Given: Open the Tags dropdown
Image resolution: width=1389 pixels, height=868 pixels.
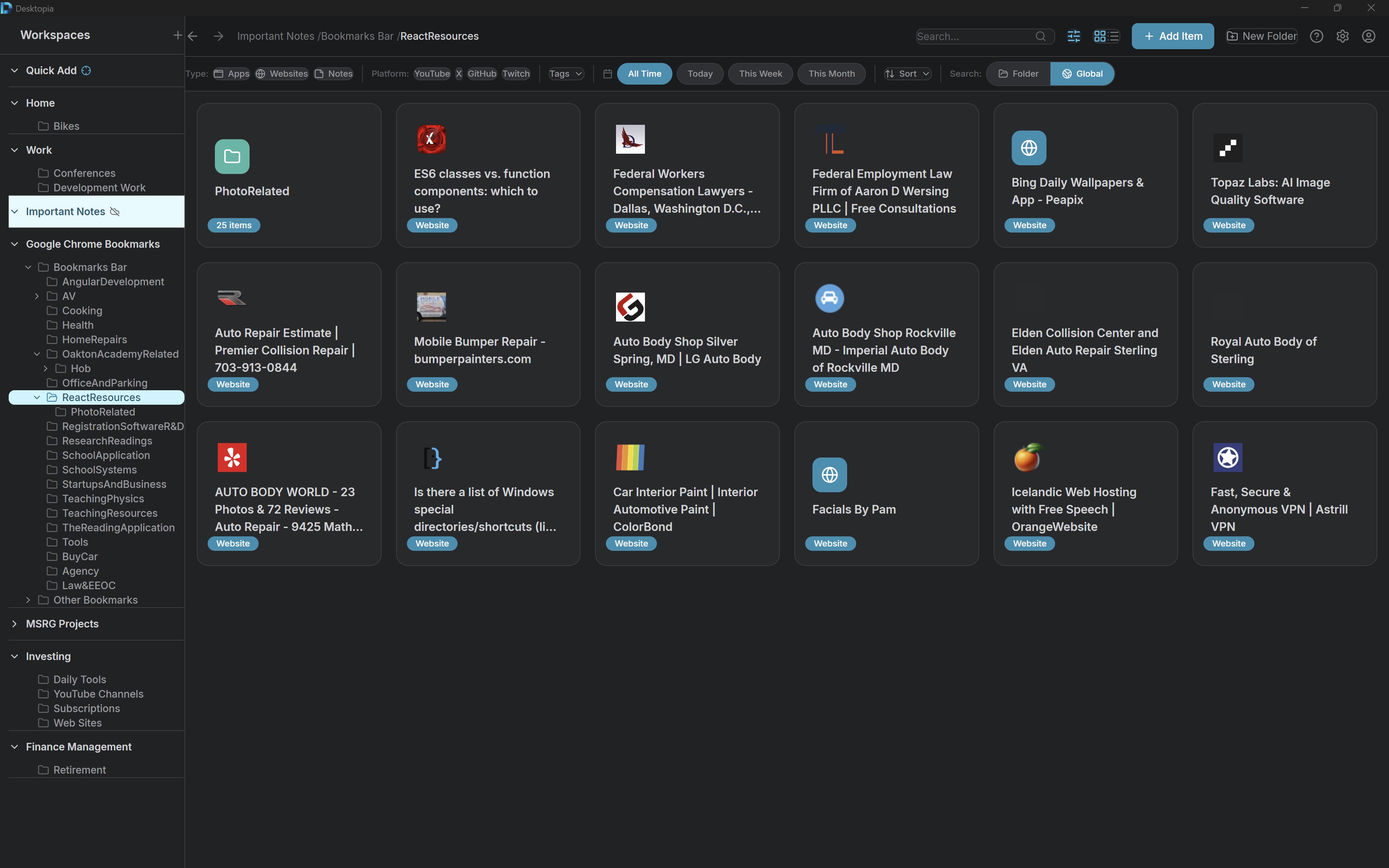Looking at the screenshot, I should [565, 73].
